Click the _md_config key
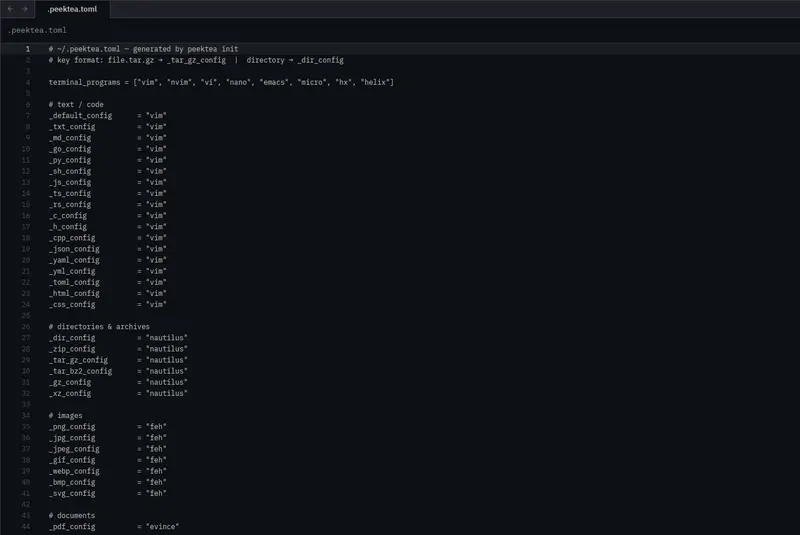 (70, 138)
